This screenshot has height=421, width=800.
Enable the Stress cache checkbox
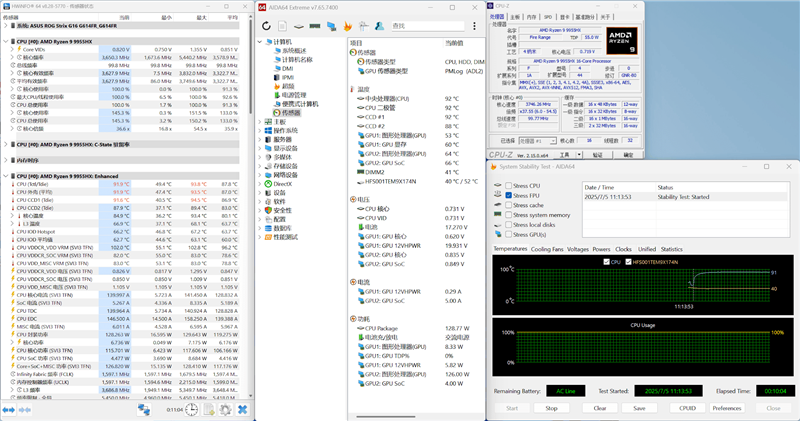click(509, 205)
